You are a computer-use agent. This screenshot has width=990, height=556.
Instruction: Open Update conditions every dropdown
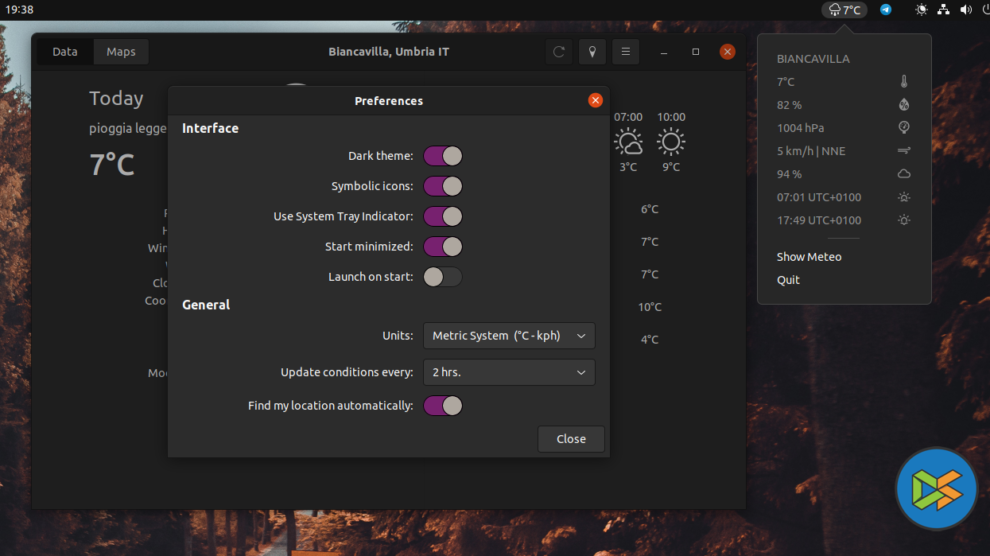pyautogui.click(x=509, y=372)
